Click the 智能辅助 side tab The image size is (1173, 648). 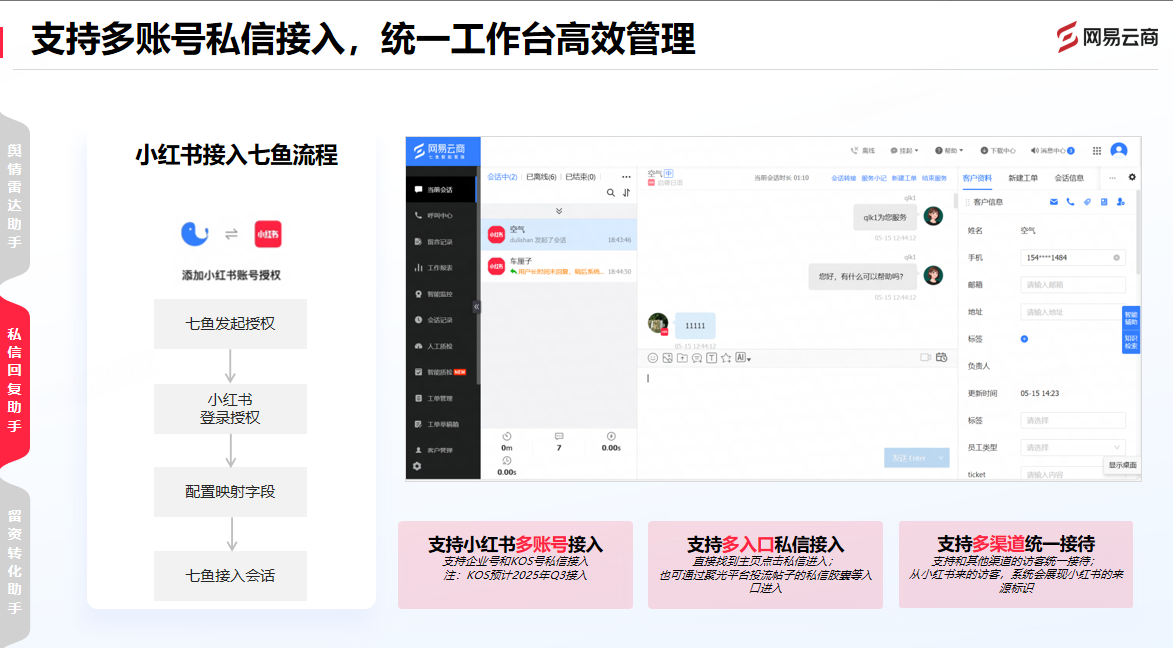[1130, 318]
